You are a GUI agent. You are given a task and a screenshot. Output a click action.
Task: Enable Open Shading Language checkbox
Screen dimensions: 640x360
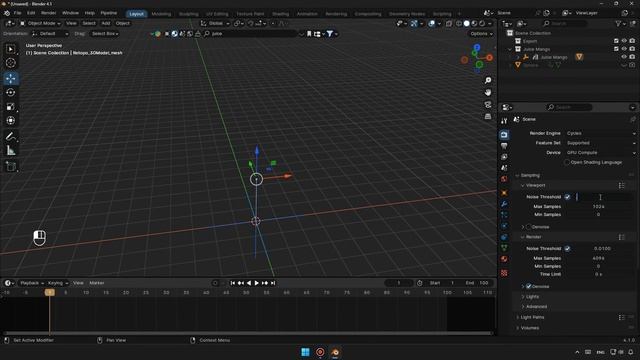[567, 162]
